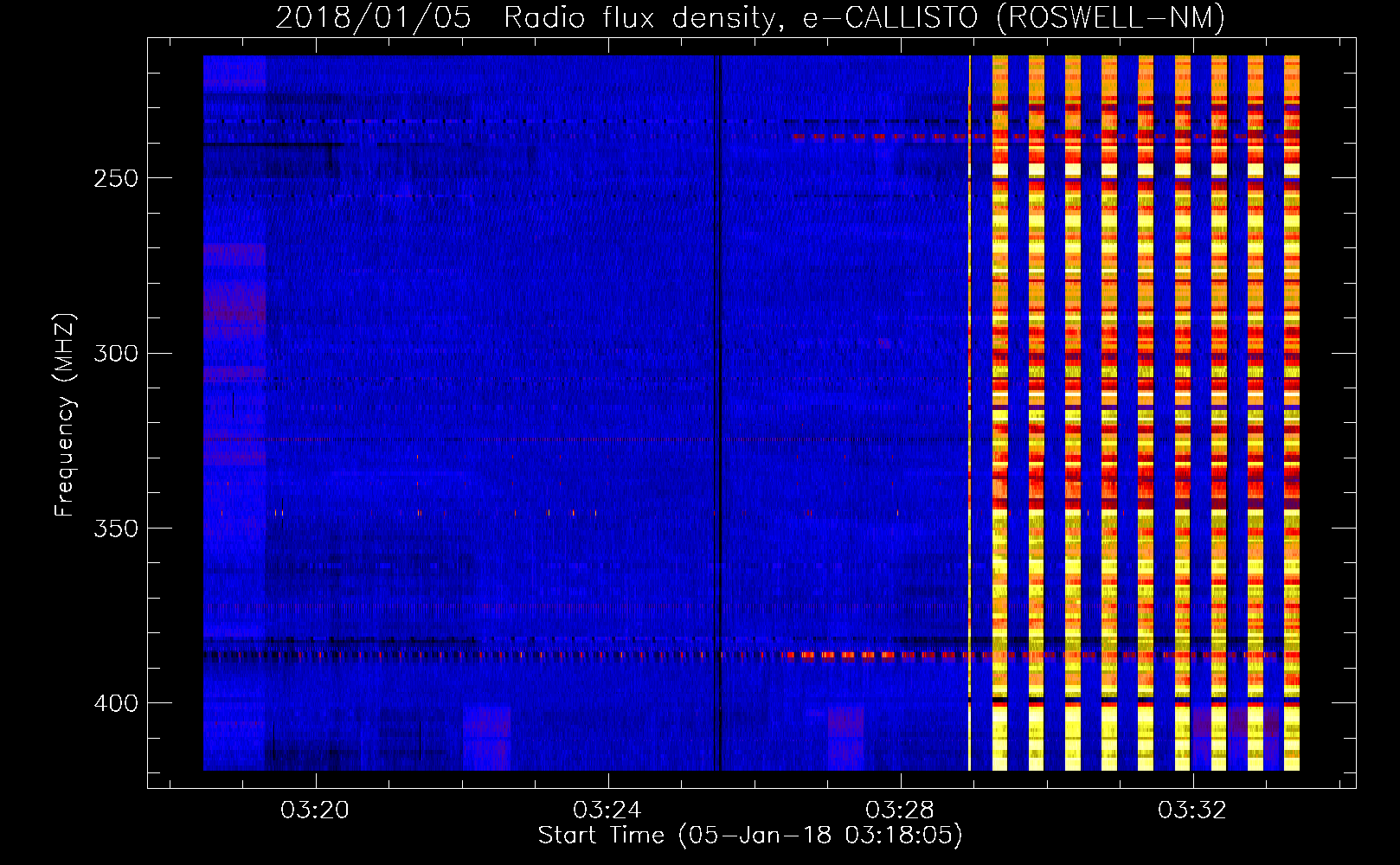Click the 'Frequency (MHZ)' axis label
This screenshot has height=865, width=1400.
pyautogui.click(x=65, y=415)
